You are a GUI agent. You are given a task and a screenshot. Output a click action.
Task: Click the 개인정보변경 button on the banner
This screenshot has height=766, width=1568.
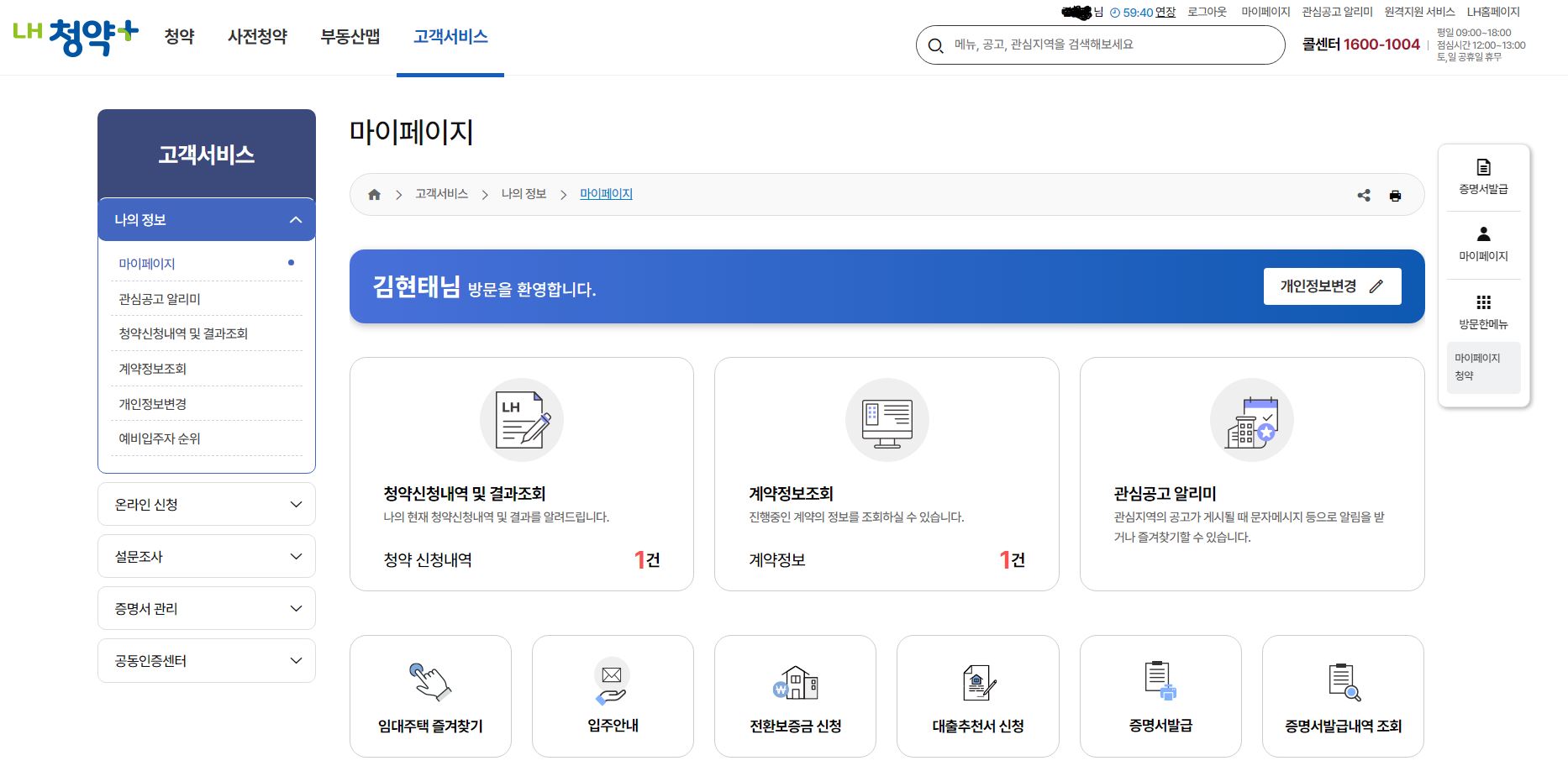[x=1331, y=286]
